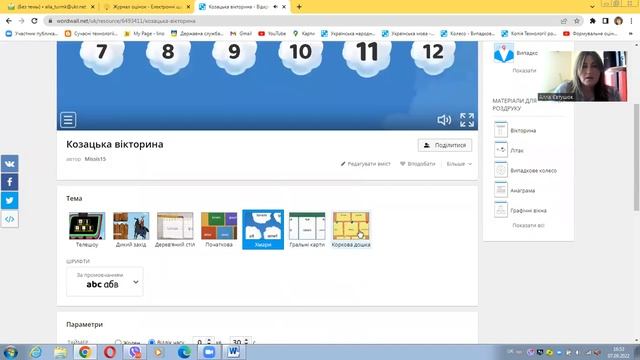Open Word document from taskbar
Viewport: 640px width, 360px height.
coord(234,352)
